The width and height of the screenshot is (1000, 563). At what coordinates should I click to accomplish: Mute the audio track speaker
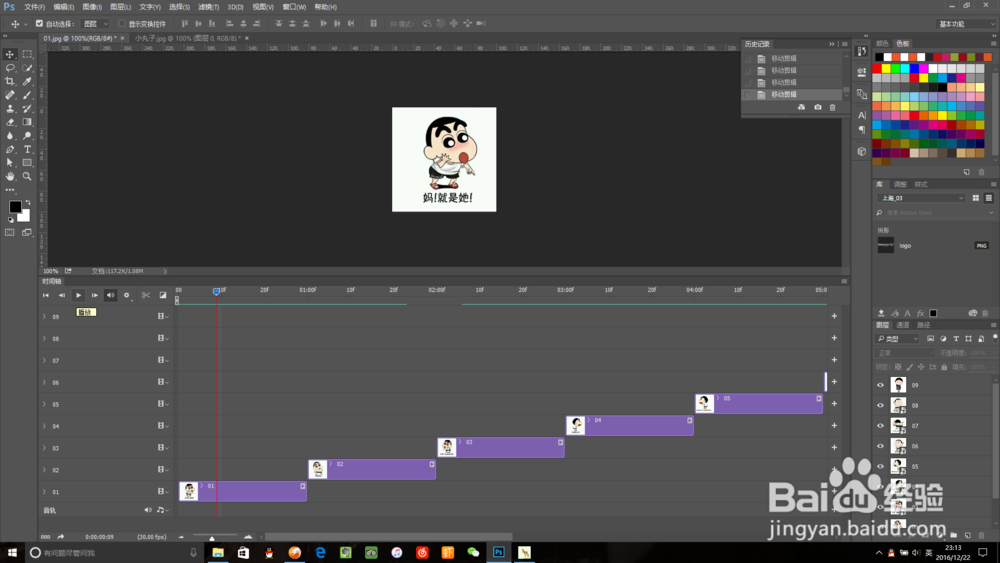pos(148,510)
